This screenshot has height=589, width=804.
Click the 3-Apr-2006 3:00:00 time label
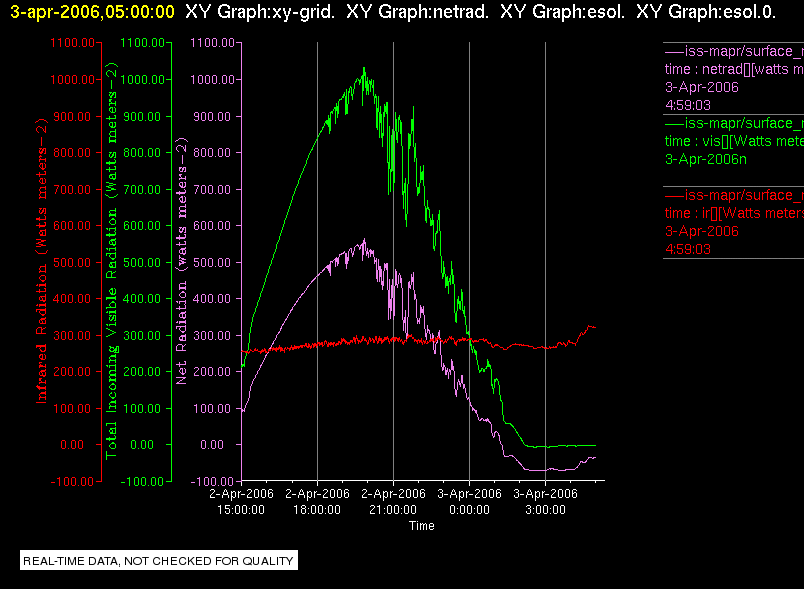point(545,501)
